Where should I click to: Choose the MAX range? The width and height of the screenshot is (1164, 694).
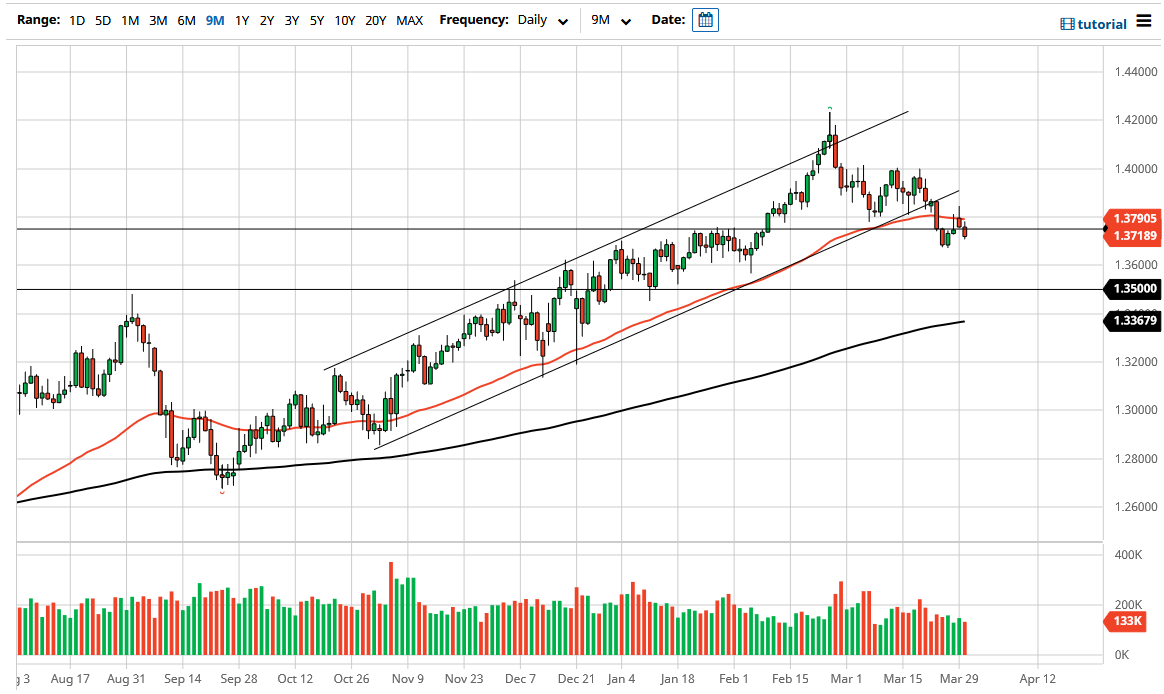click(x=409, y=19)
